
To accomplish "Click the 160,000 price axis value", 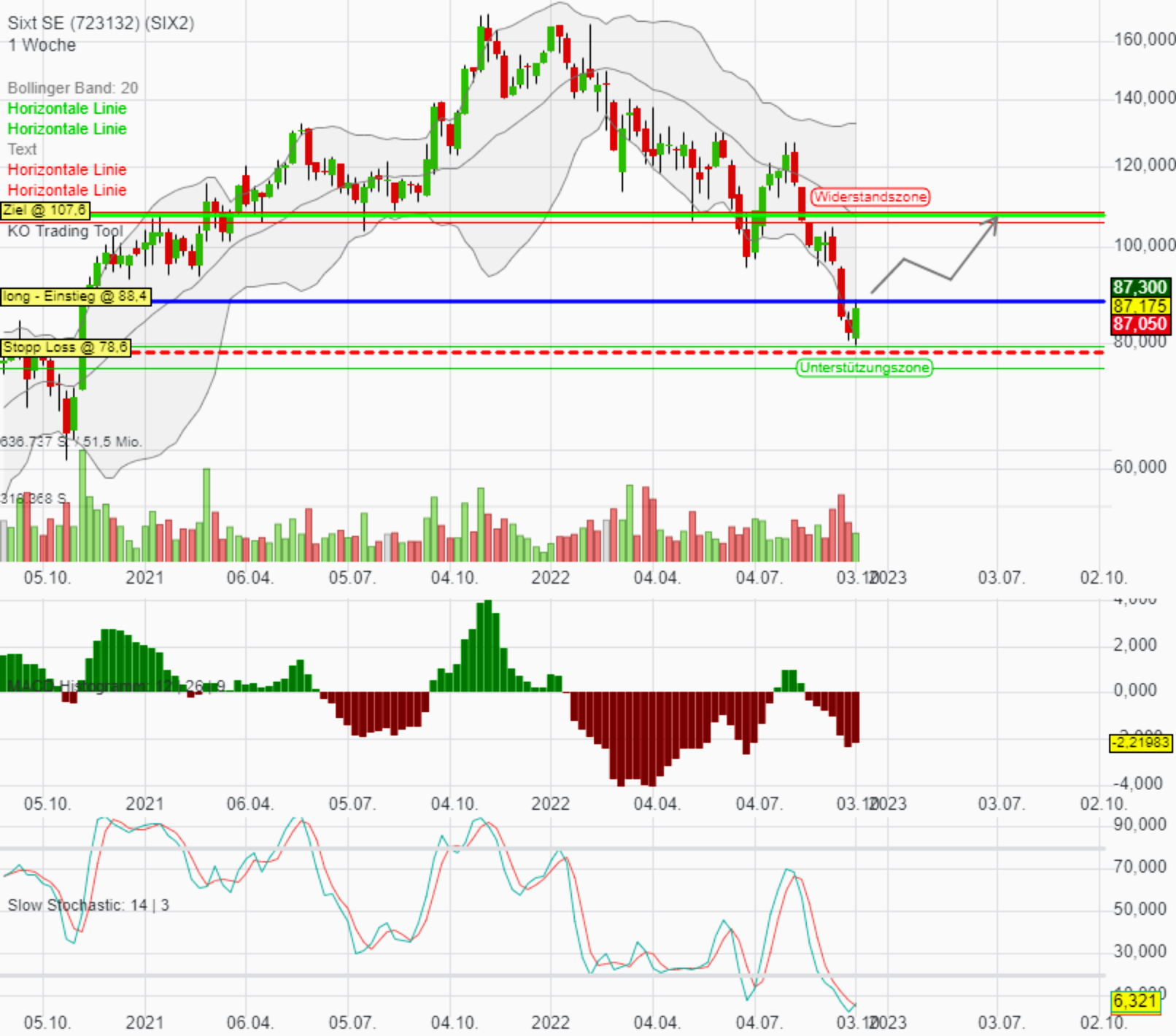I will 1145,39.
